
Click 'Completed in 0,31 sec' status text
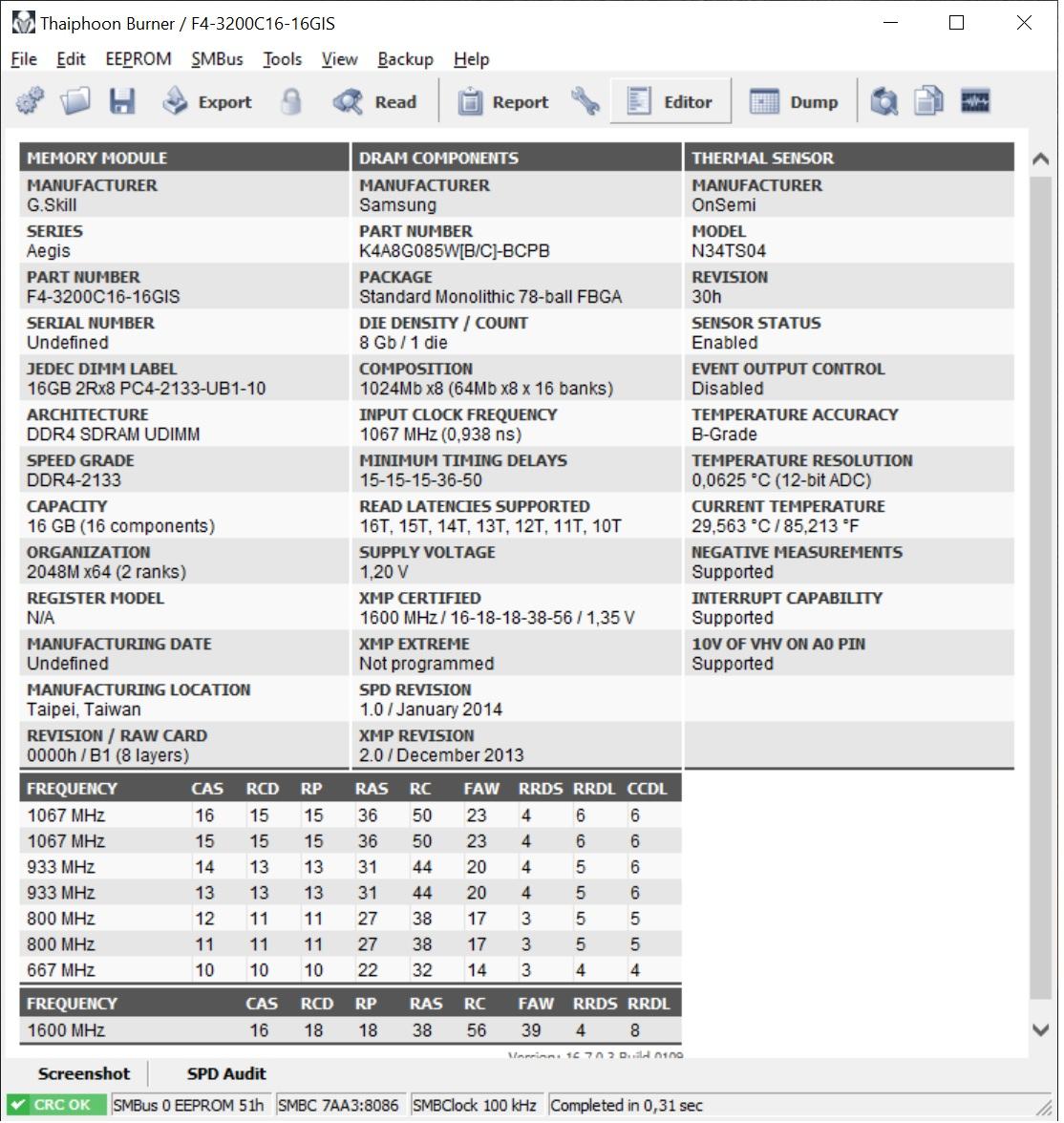[x=627, y=1105]
